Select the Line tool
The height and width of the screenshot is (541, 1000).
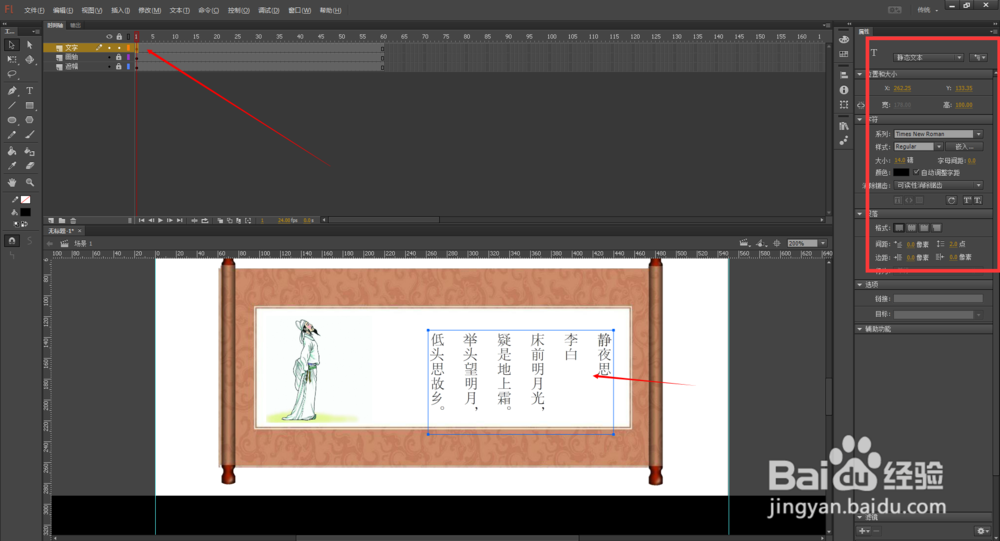(11, 105)
